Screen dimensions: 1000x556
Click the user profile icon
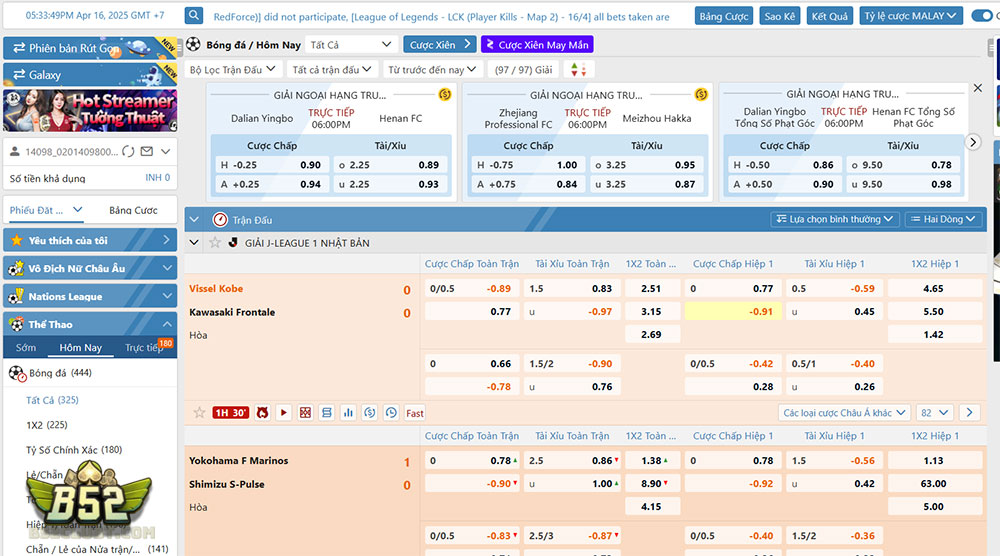[15, 151]
